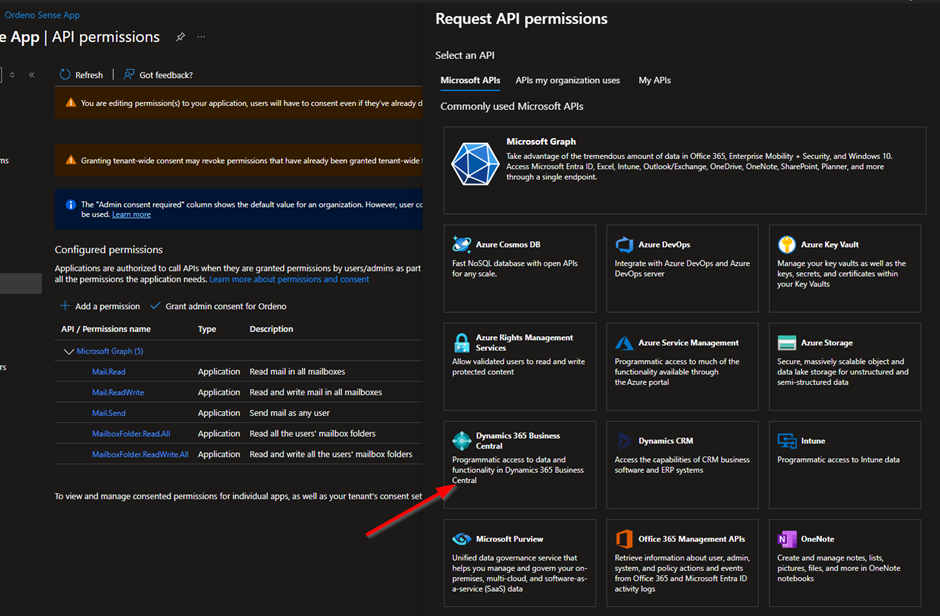
Task: Click the Azure DevOps icon
Action: (624, 244)
